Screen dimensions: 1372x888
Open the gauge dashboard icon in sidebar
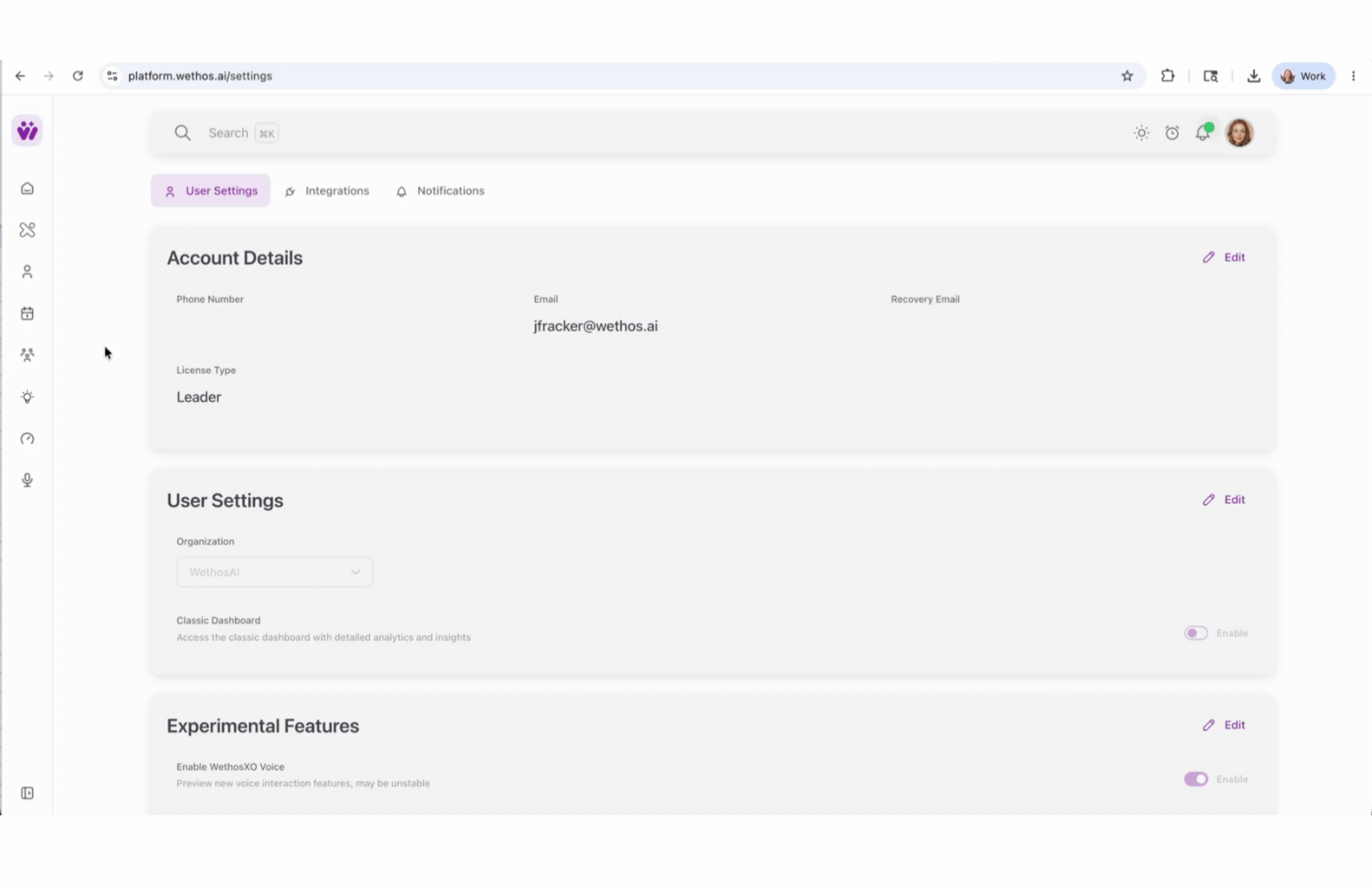(x=27, y=439)
